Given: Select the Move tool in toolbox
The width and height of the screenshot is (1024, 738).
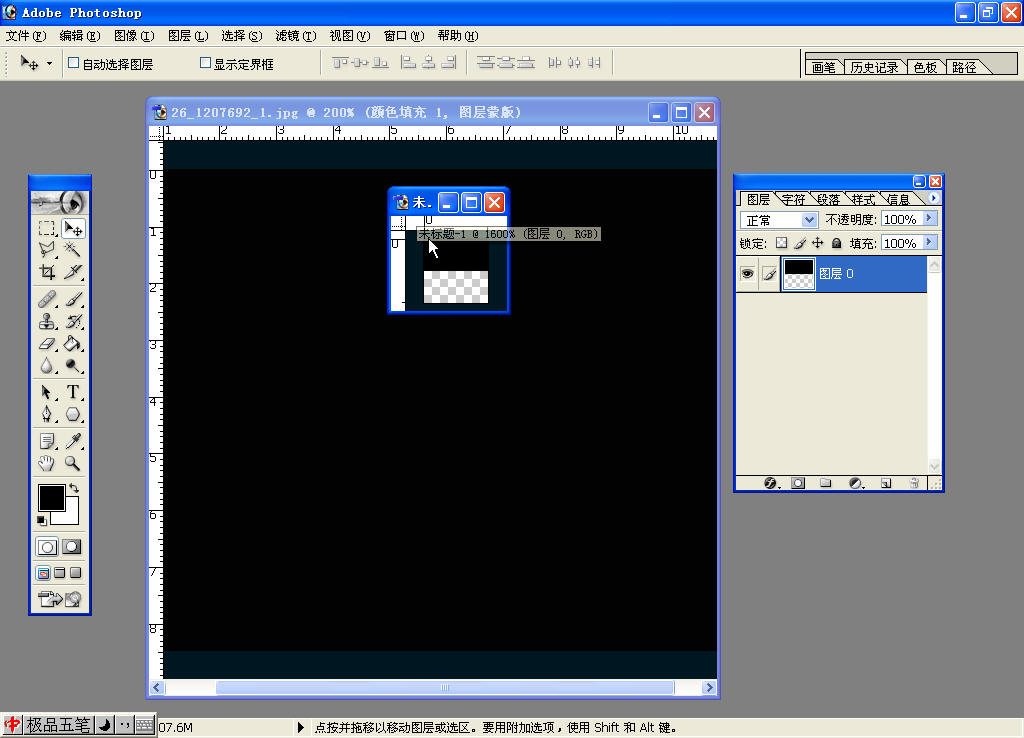Looking at the screenshot, I should tap(72, 228).
